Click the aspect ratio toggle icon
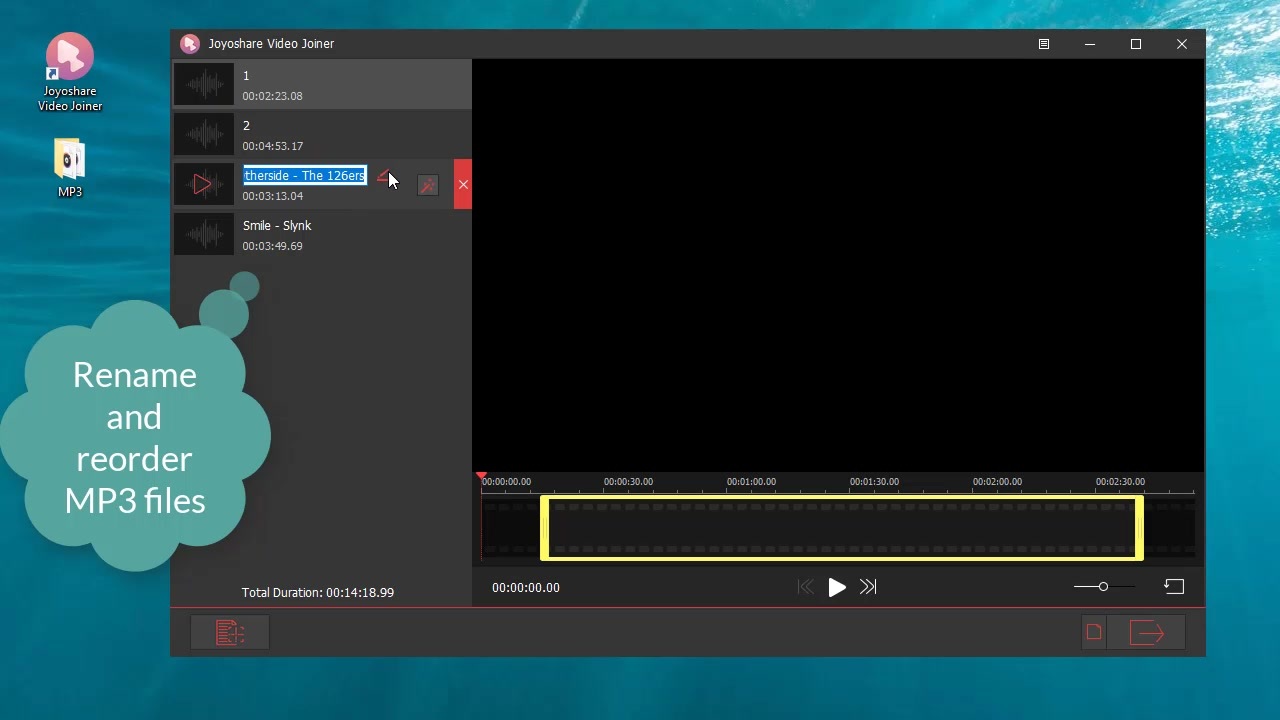 click(1174, 587)
